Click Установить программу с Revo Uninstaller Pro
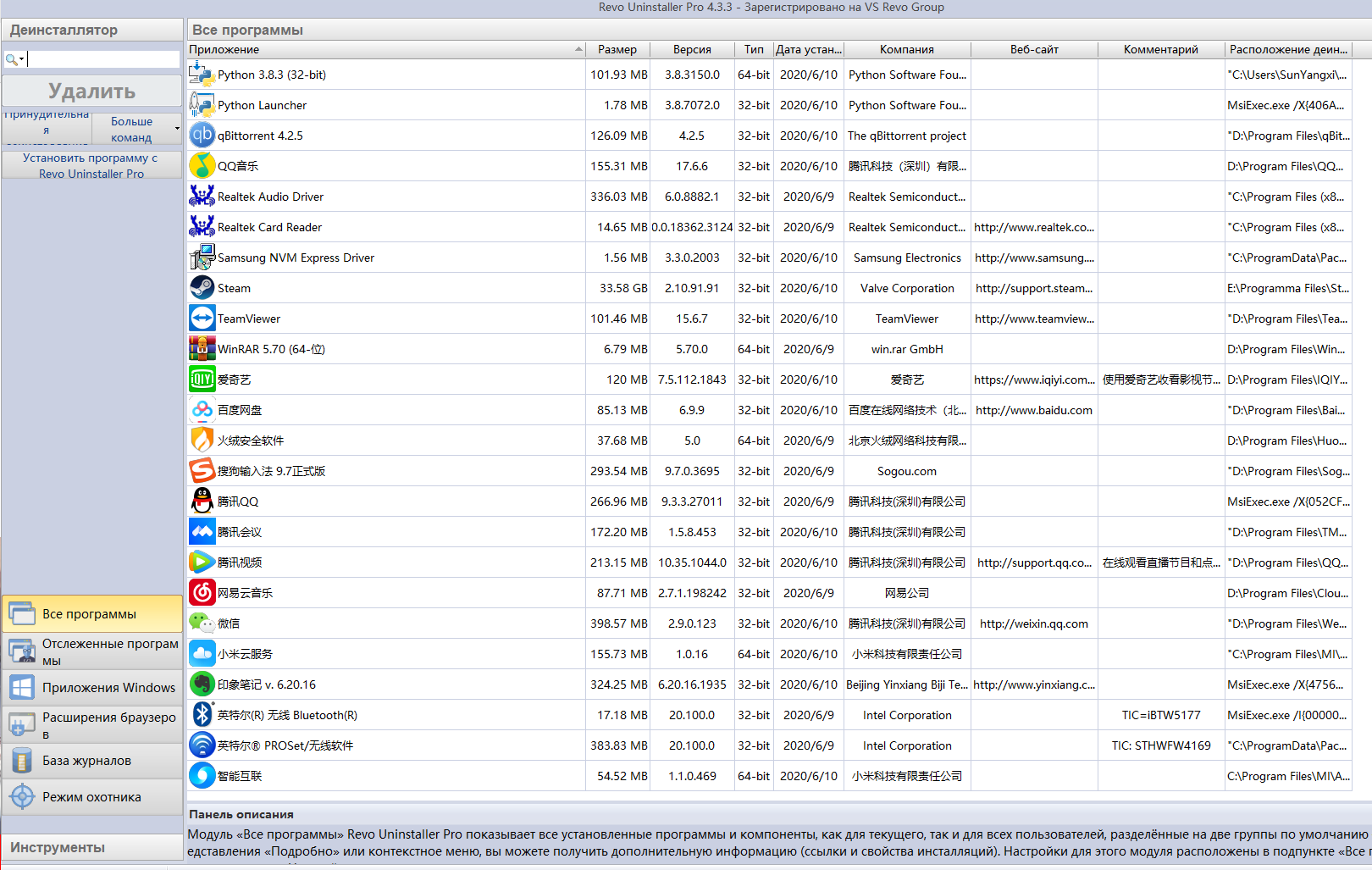 click(91, 165)
